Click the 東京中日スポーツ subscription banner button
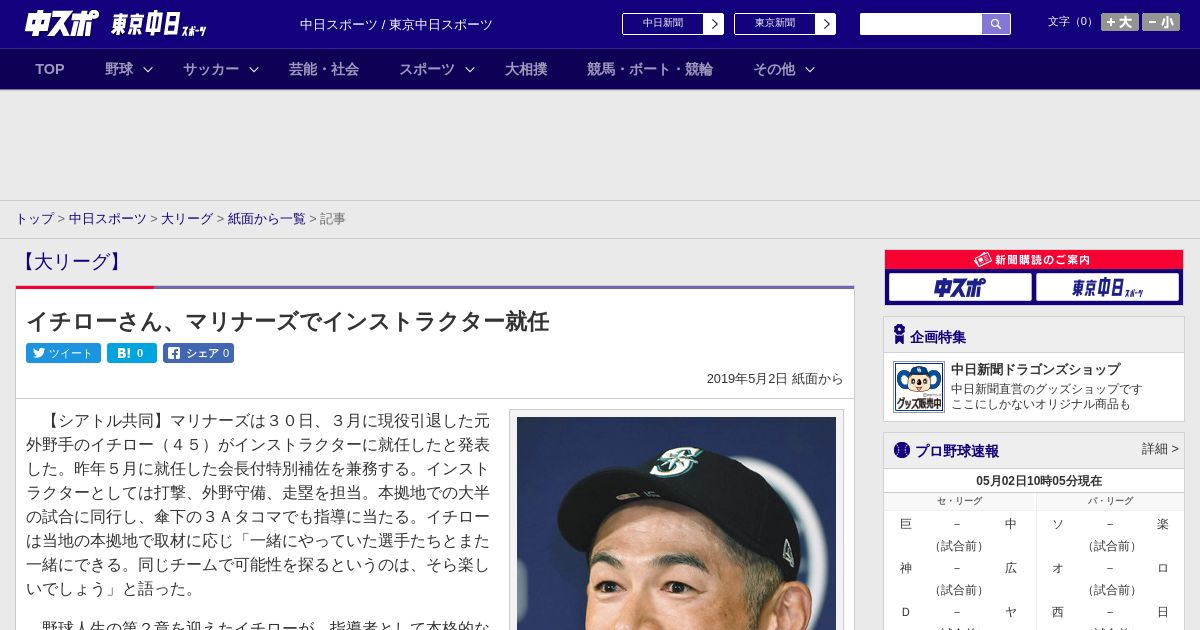 point(1108,287)
